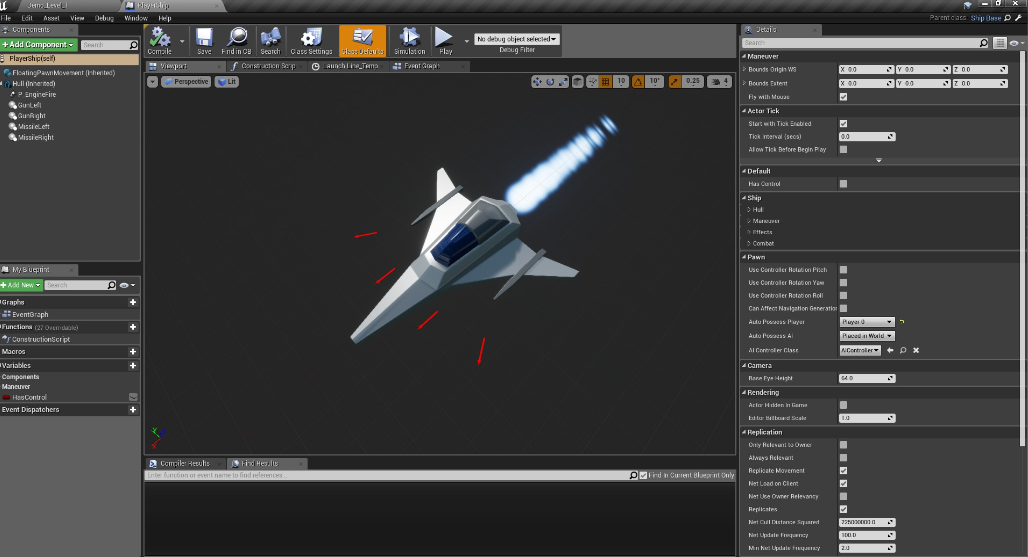Expand the Combat category under Ship
Viewport: 1028px width, 557px height.
(x=749, y=243)
